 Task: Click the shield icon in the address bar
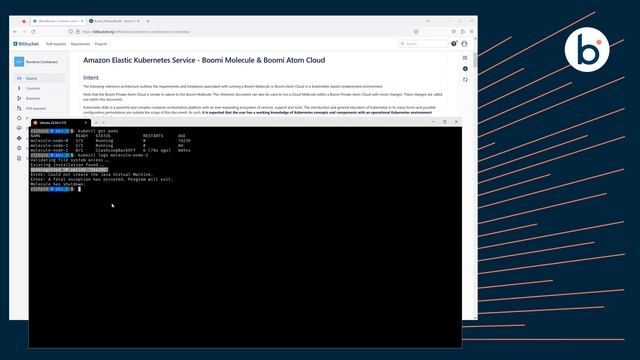[71, 31]
